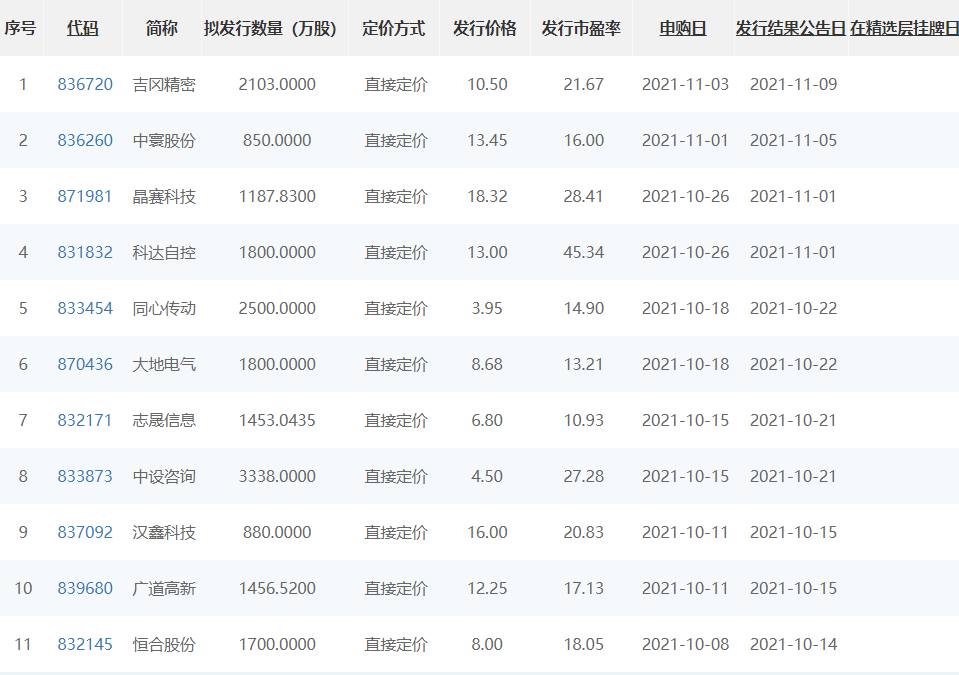Click result date 2021-11-05

[x=793, y=141]
